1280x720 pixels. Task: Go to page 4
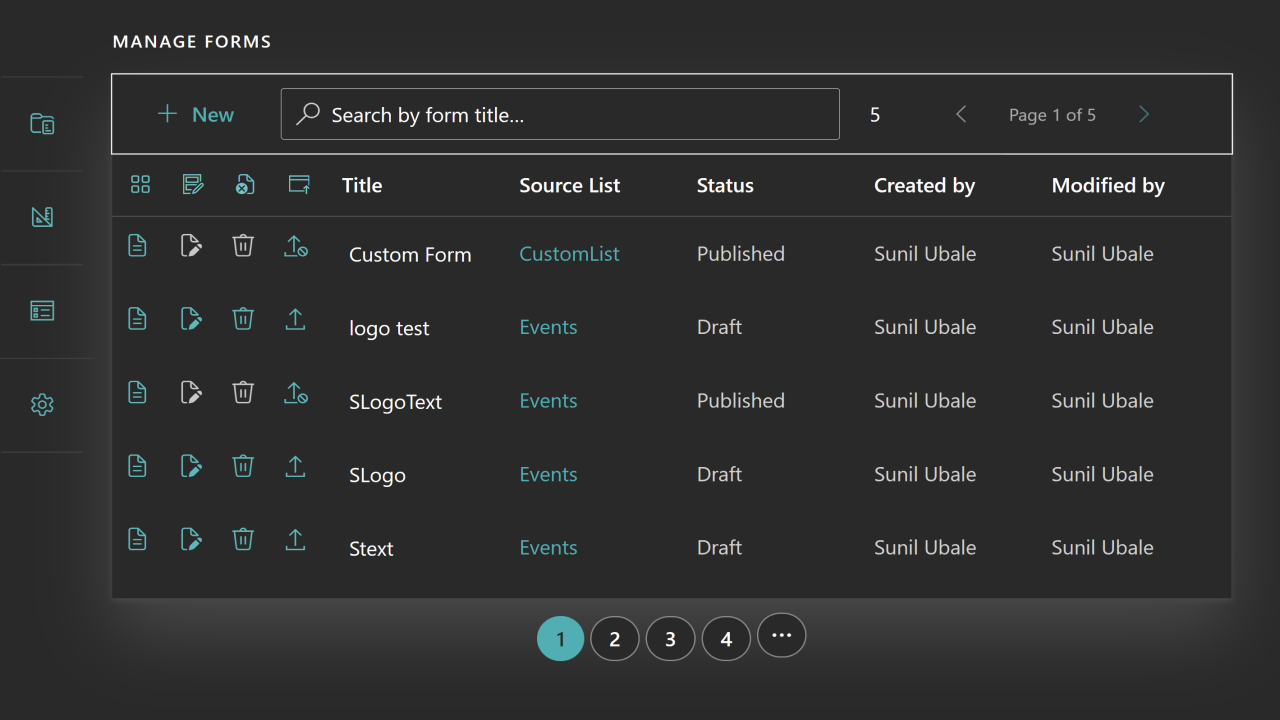tap(726, 638)
